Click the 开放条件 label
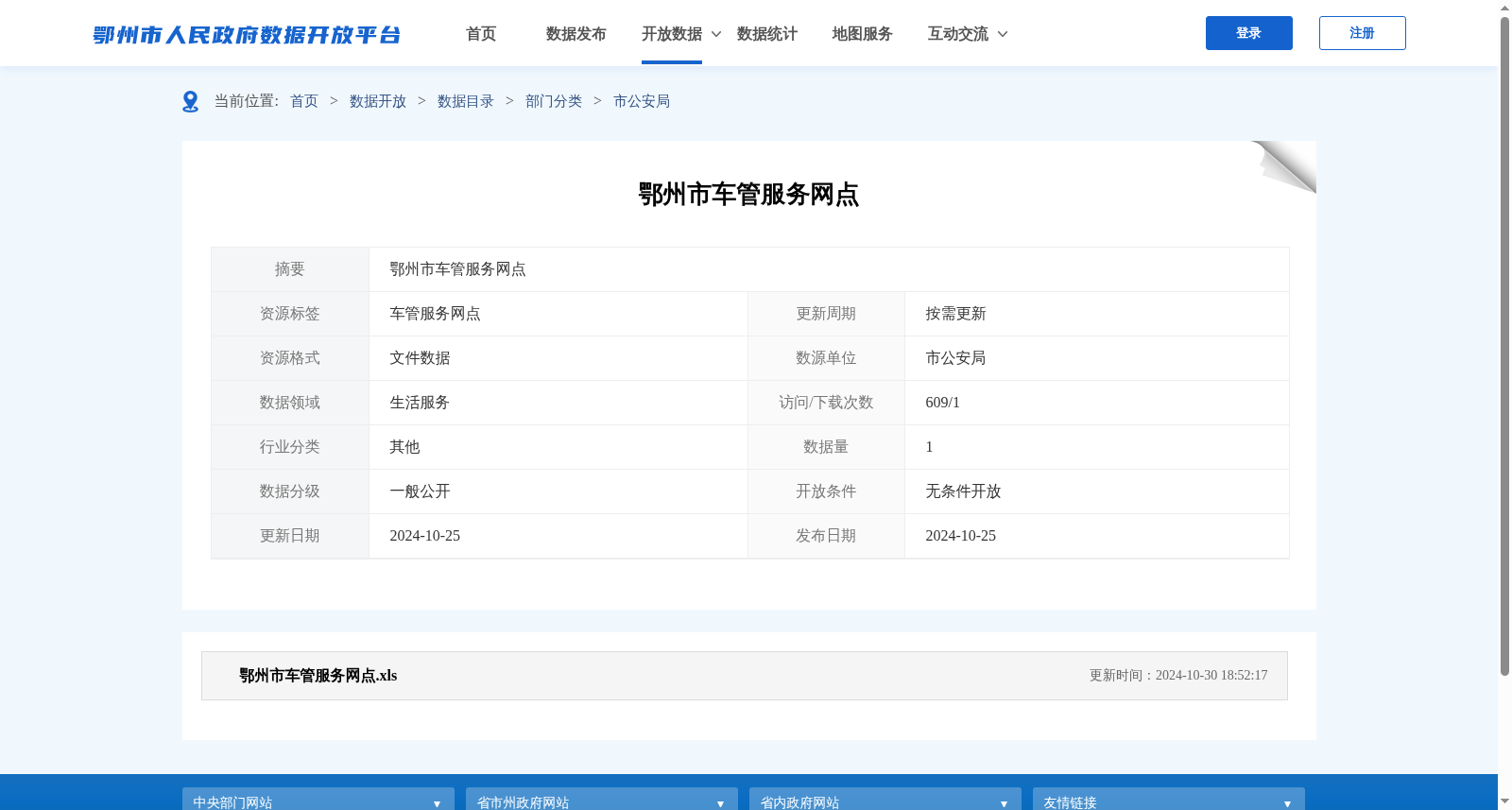The image size is (1512, 810). coord(826,491)
